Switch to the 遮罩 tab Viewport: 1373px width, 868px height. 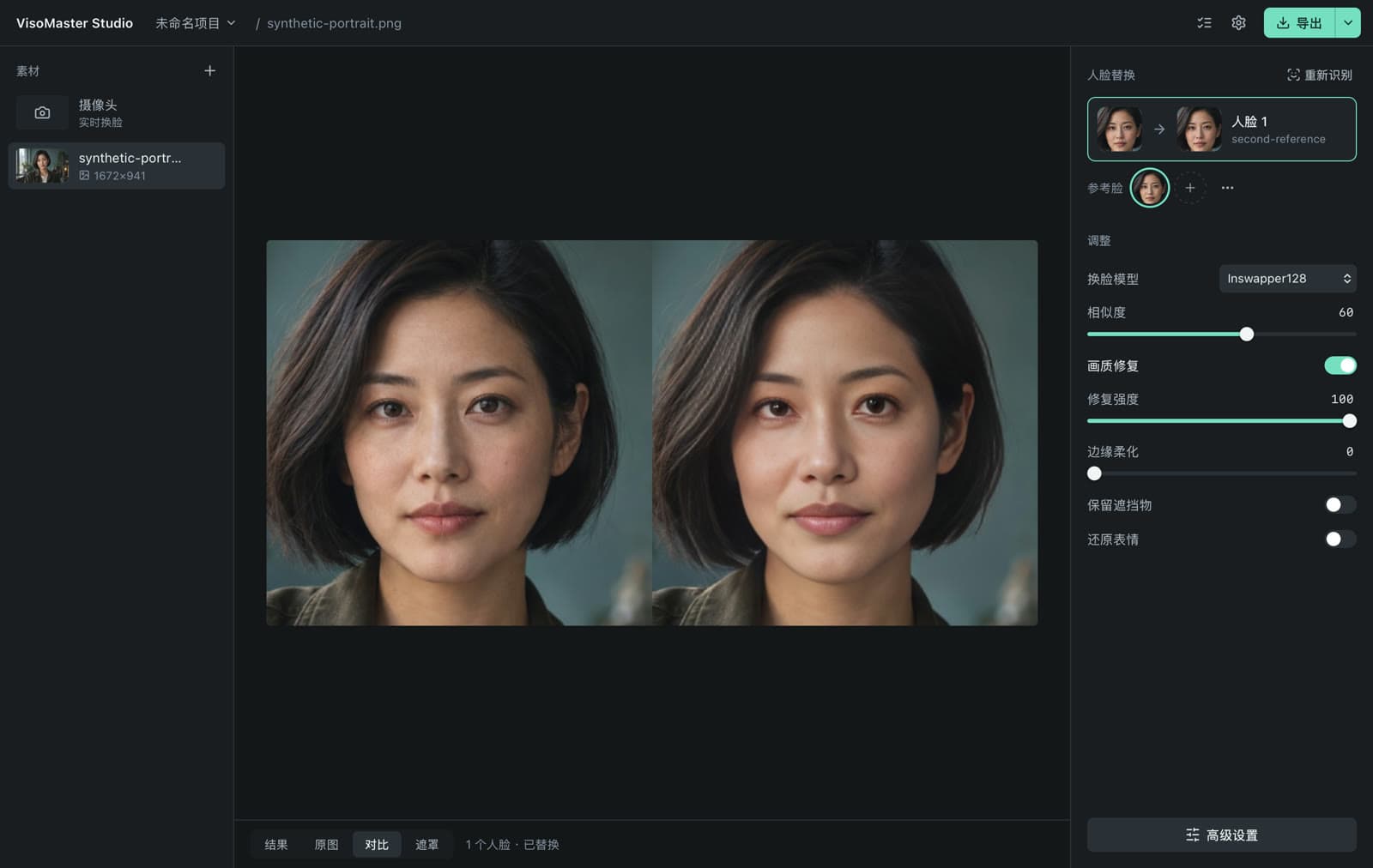click(427, 845)
